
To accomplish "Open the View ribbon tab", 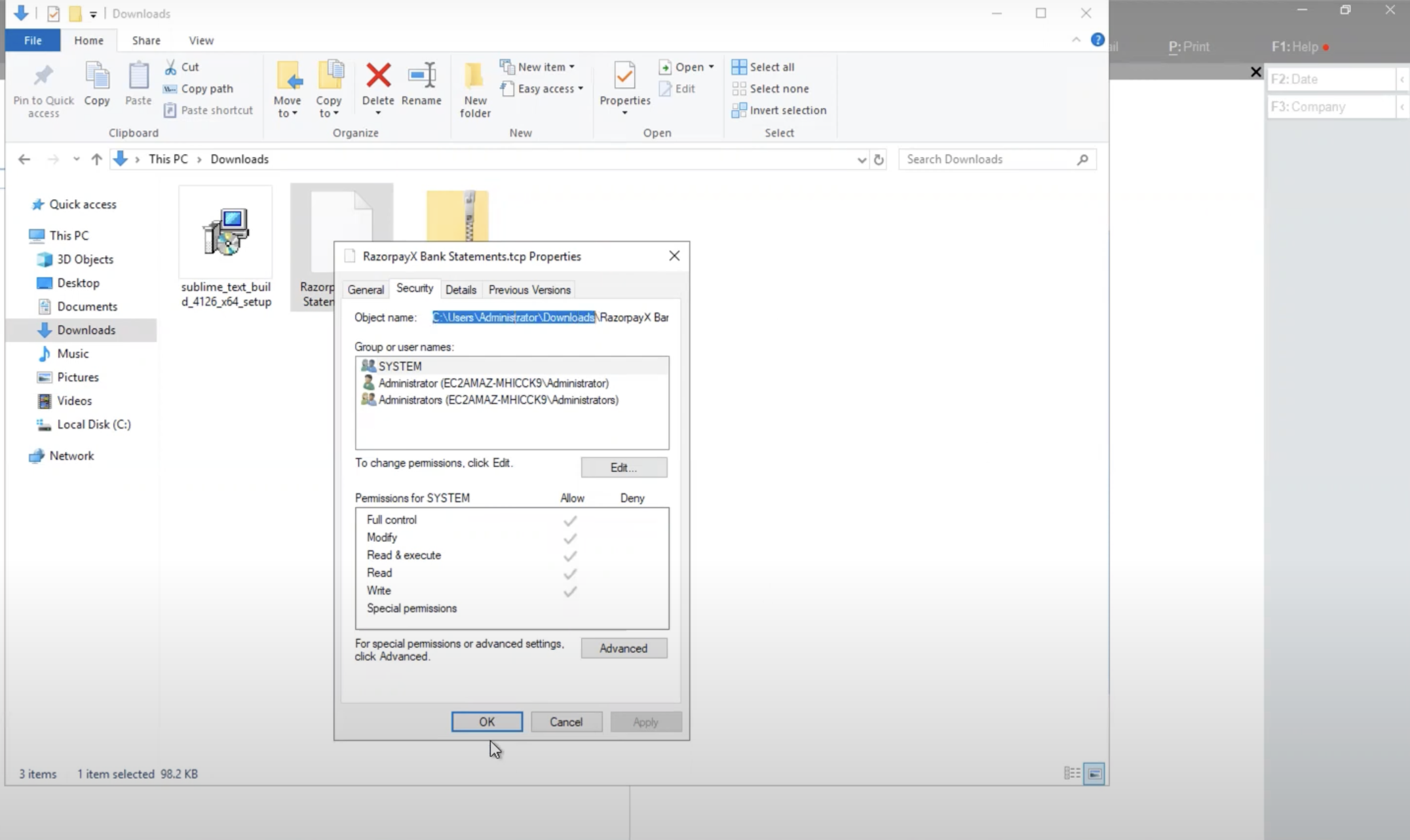I will point(201,41).
